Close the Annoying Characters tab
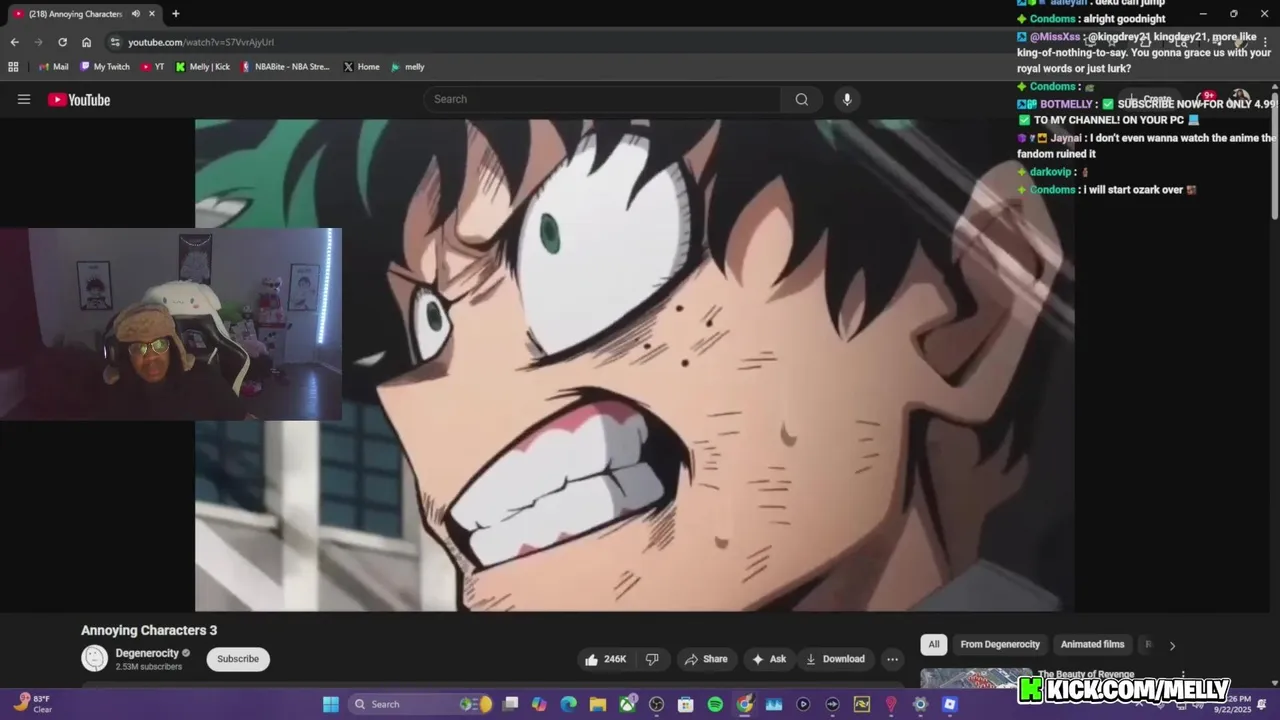This screenshot has width=1280, height=720. [x=153, y=14]
